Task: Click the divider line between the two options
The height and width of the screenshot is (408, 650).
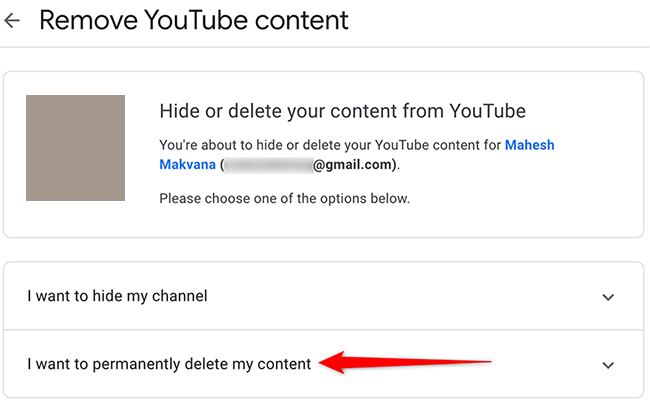Action: click(322, 330)
